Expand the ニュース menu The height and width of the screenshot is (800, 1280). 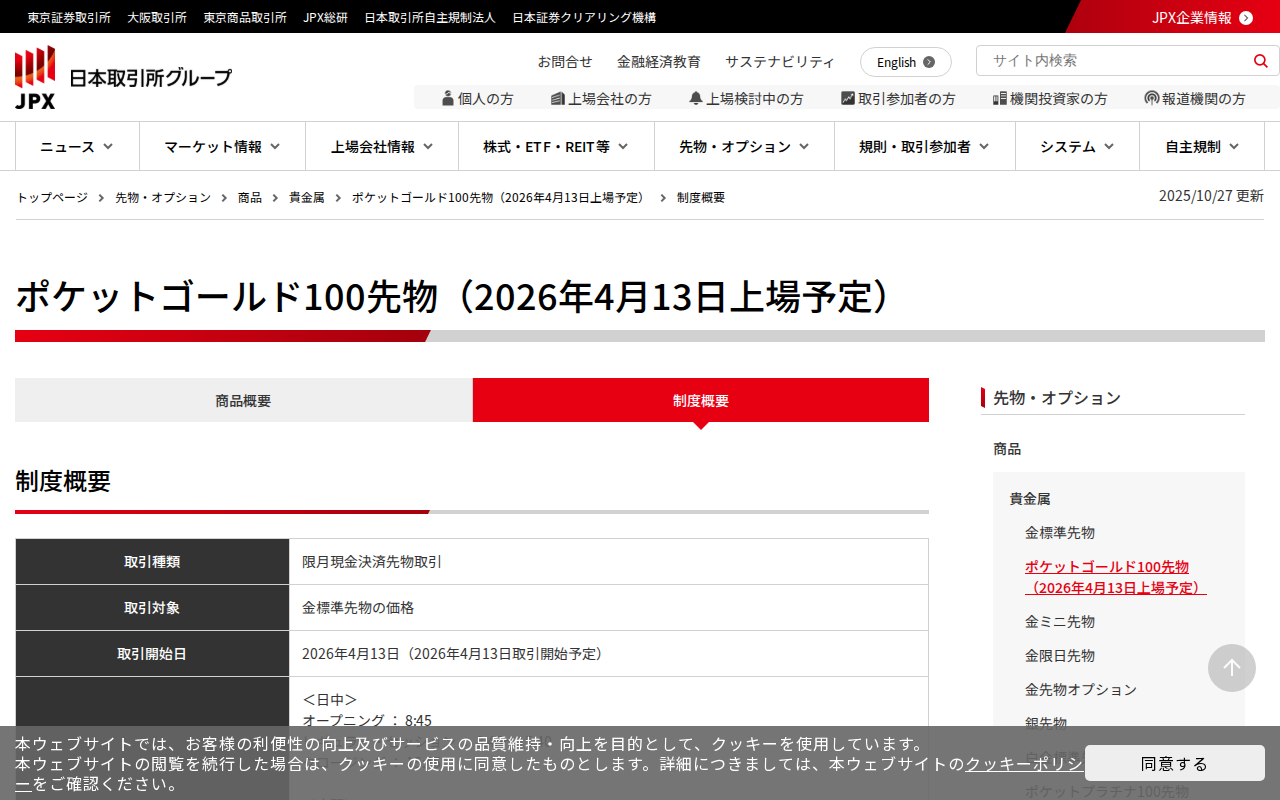tap(77, 146)
